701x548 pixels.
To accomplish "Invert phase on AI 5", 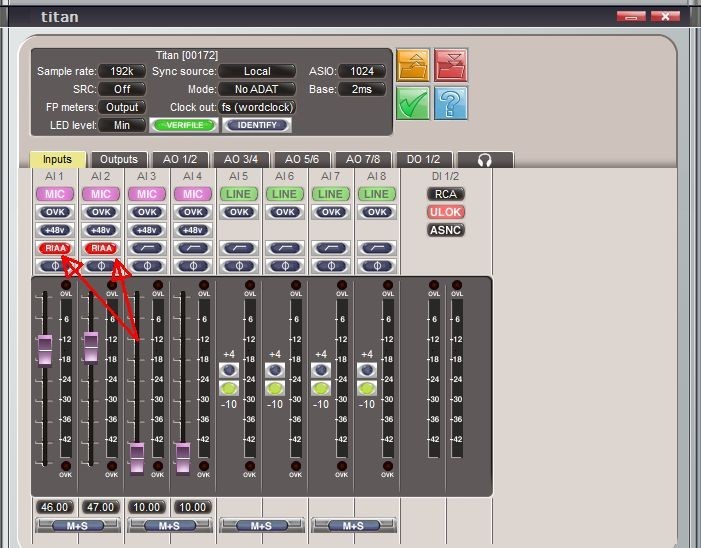I will point(239,266).
